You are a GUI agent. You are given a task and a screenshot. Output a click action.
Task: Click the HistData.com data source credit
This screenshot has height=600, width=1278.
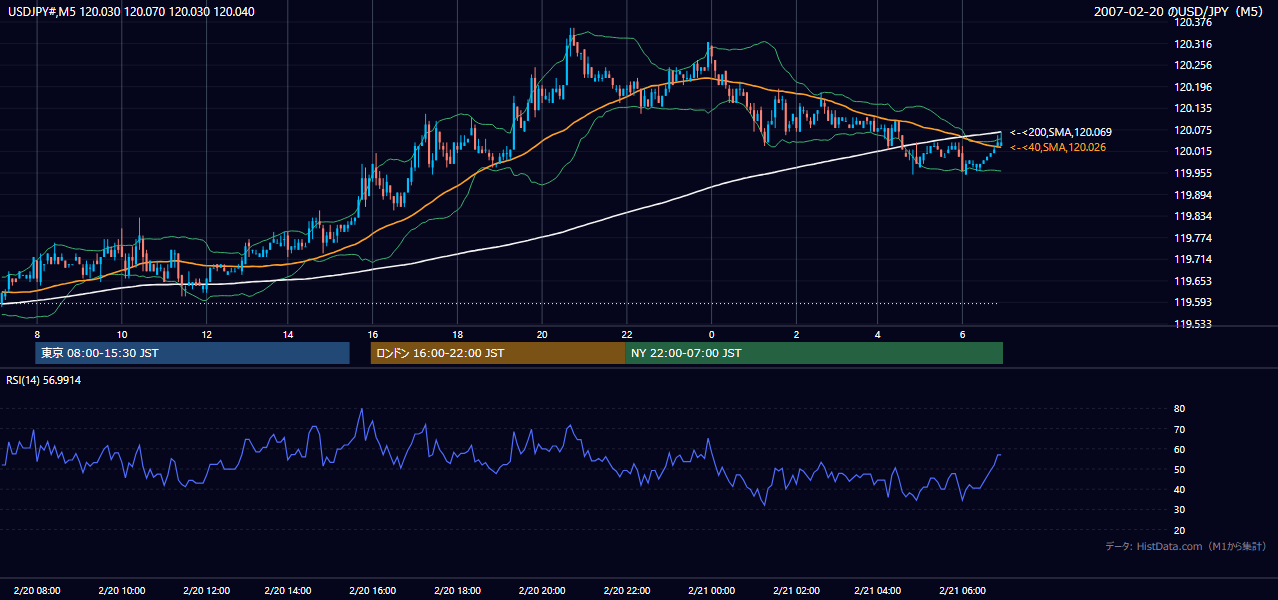click(x=1184, y=546)
